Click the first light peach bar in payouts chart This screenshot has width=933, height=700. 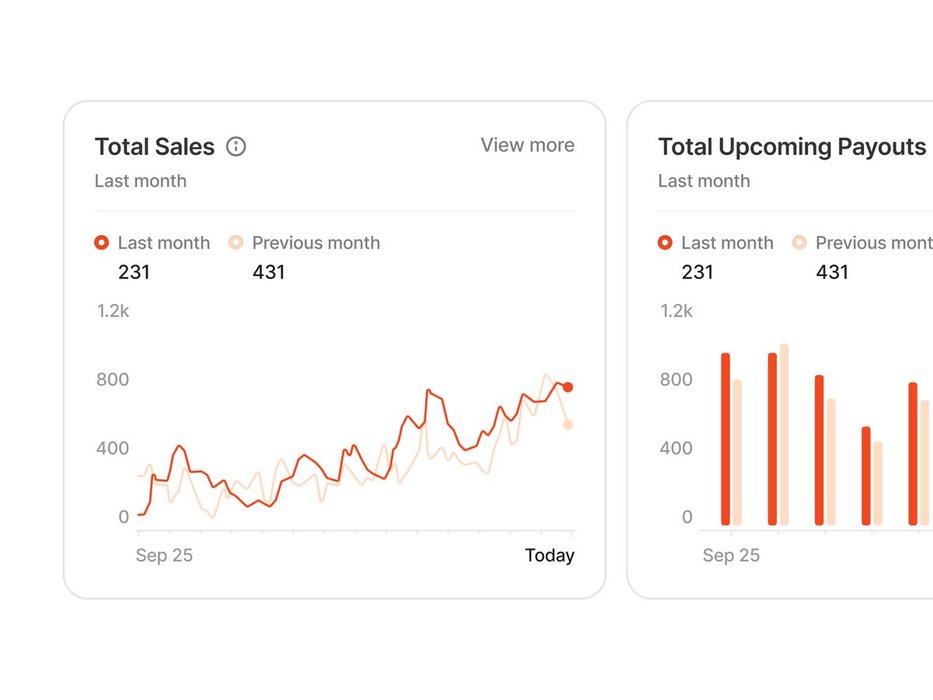[737, 453]
